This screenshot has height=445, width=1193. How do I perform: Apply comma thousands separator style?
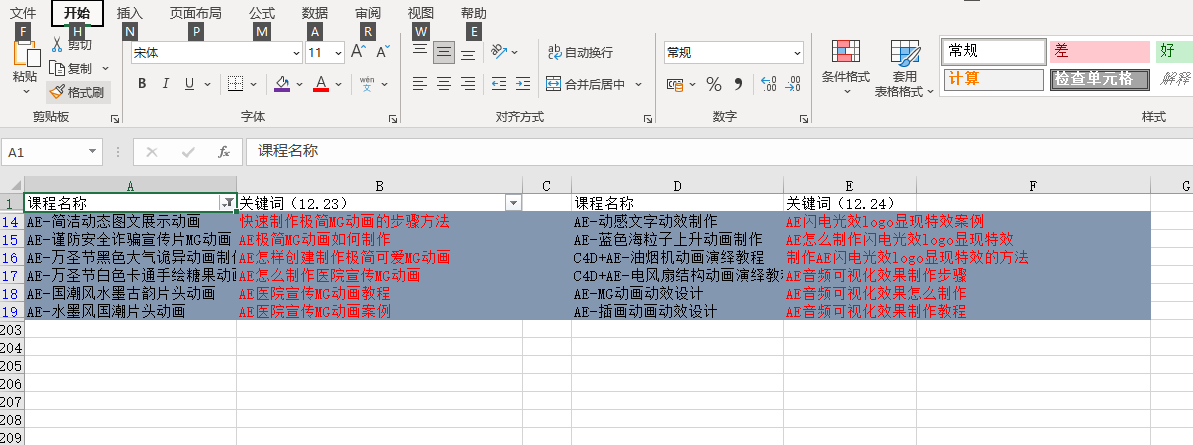737,84
